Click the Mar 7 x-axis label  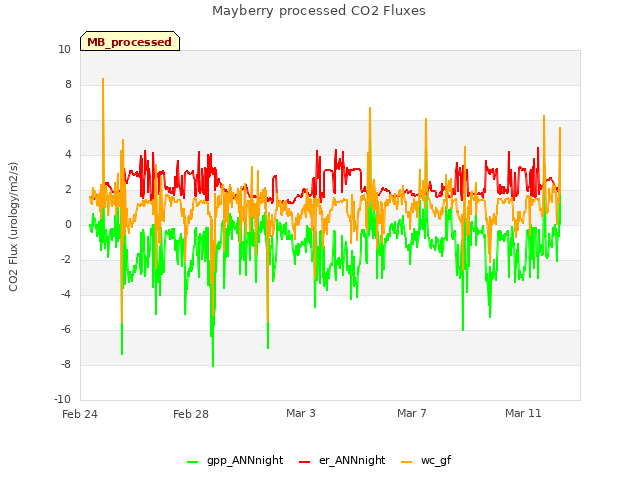pos(412,413)
